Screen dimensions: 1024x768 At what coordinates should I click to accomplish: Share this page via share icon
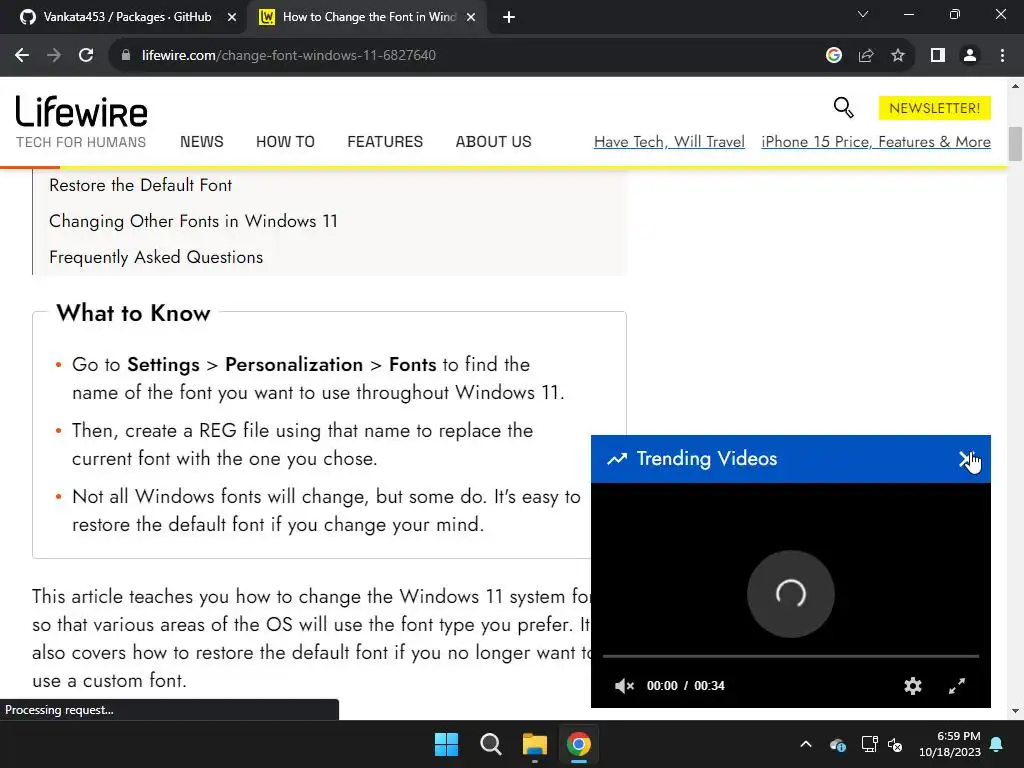(x=866, y=56)
